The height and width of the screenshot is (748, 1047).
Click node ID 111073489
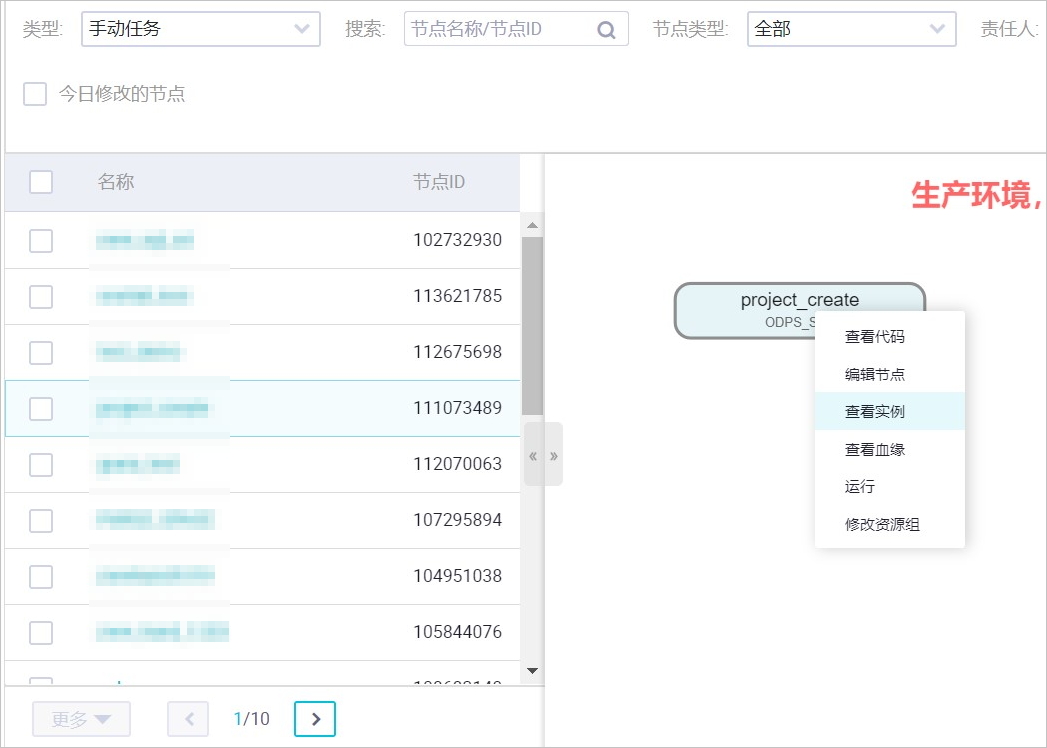pos(457,408)
